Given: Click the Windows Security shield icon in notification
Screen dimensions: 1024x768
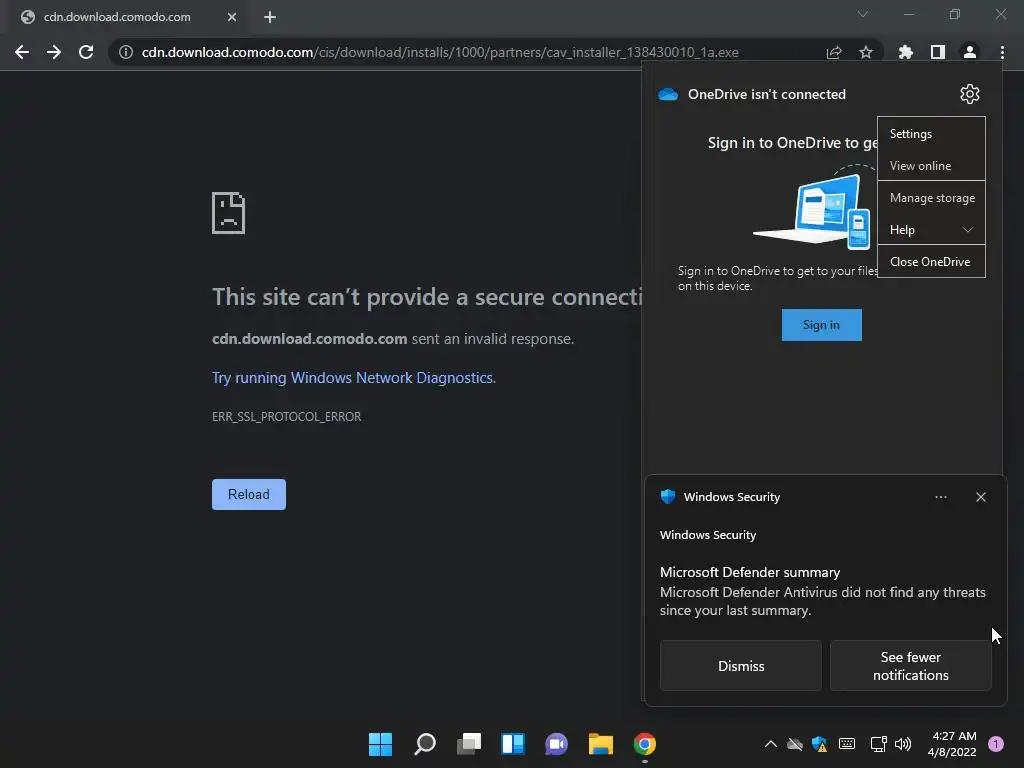Looking at the screenshot, I should point(667,496).
